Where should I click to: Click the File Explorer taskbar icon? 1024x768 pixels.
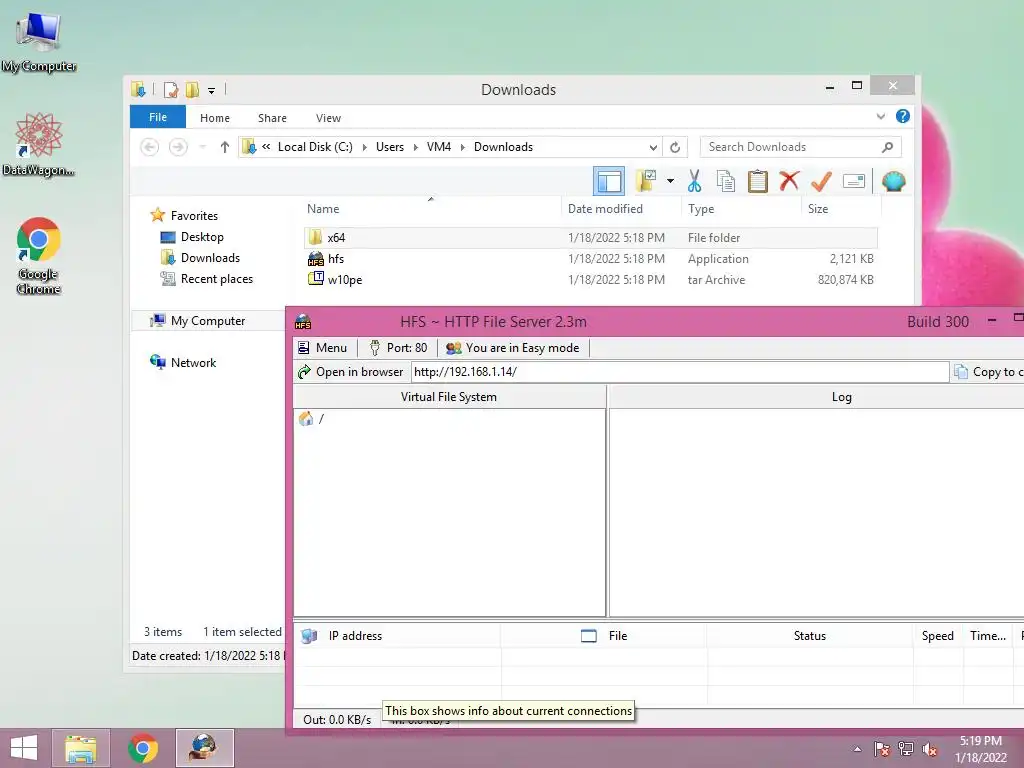tap(80, 748)
